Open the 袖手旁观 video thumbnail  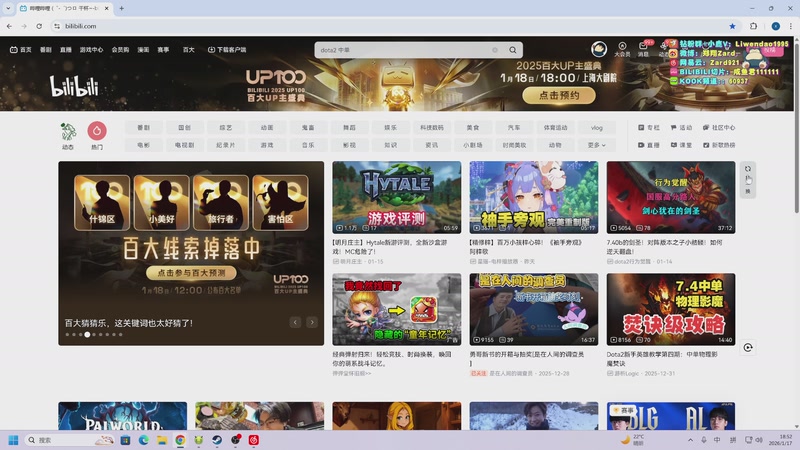534,197
